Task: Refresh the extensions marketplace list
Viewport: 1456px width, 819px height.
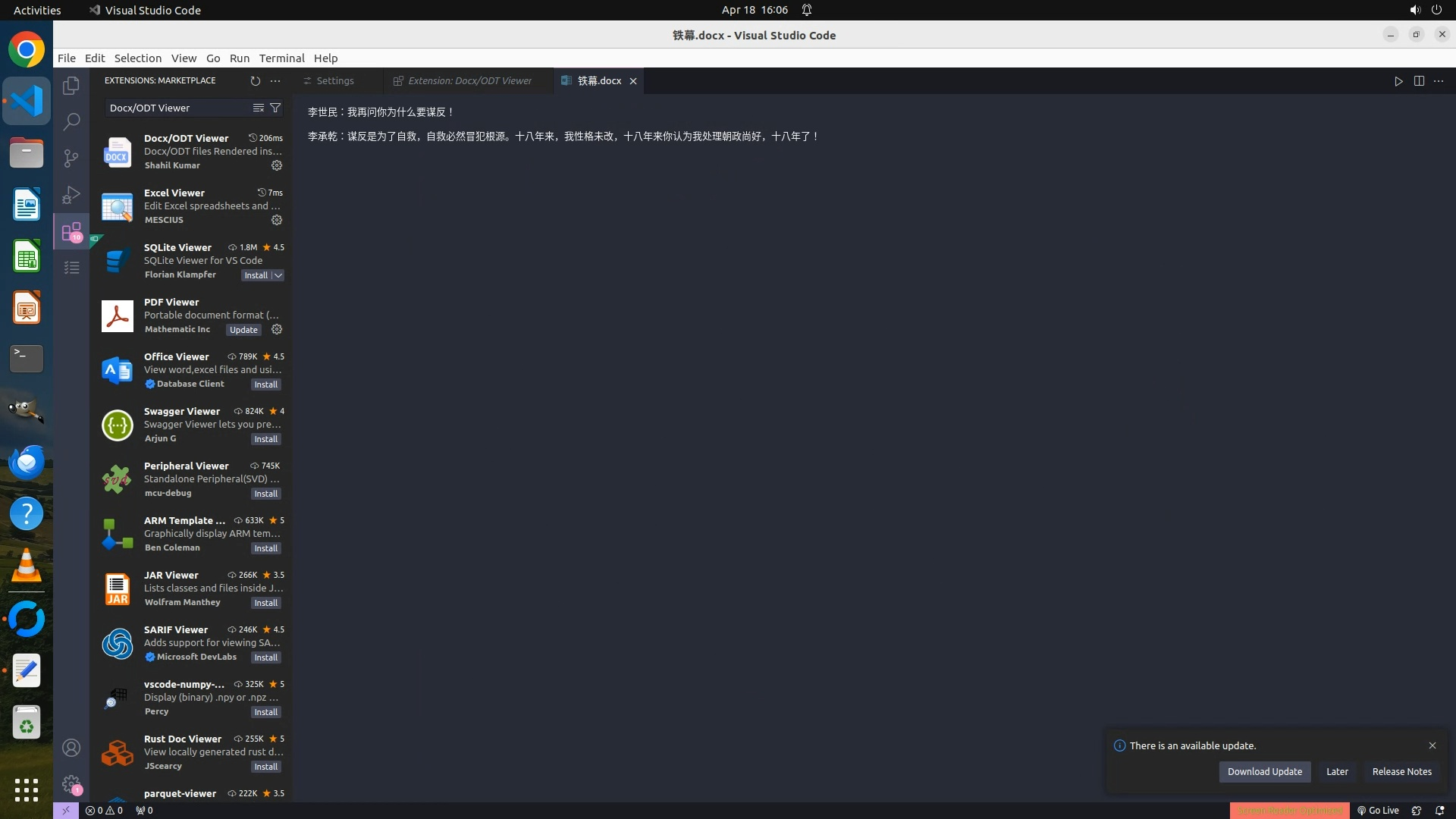Action: 256,80
